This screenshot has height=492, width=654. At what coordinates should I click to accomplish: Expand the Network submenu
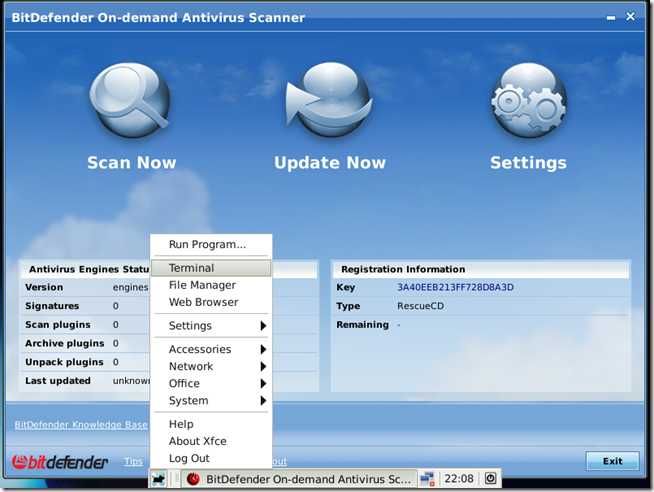211,366
